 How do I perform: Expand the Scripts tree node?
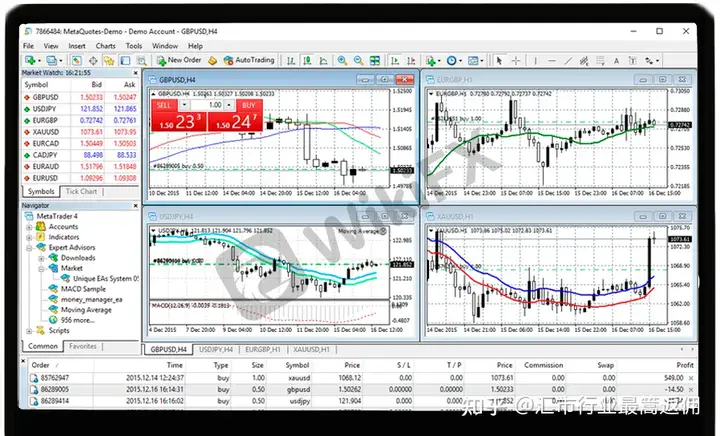click(x=29, y=331)
